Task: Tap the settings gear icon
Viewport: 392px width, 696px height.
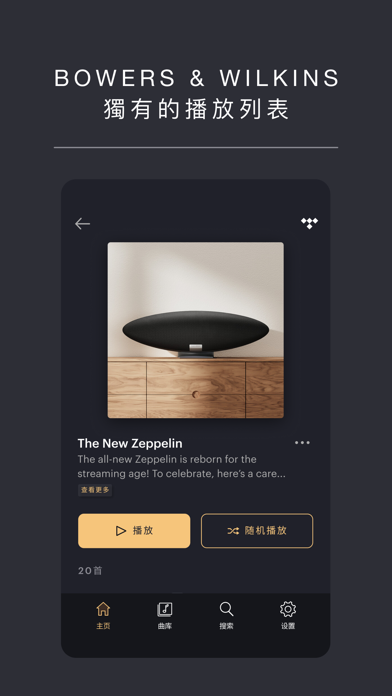Action: (288, 609)
